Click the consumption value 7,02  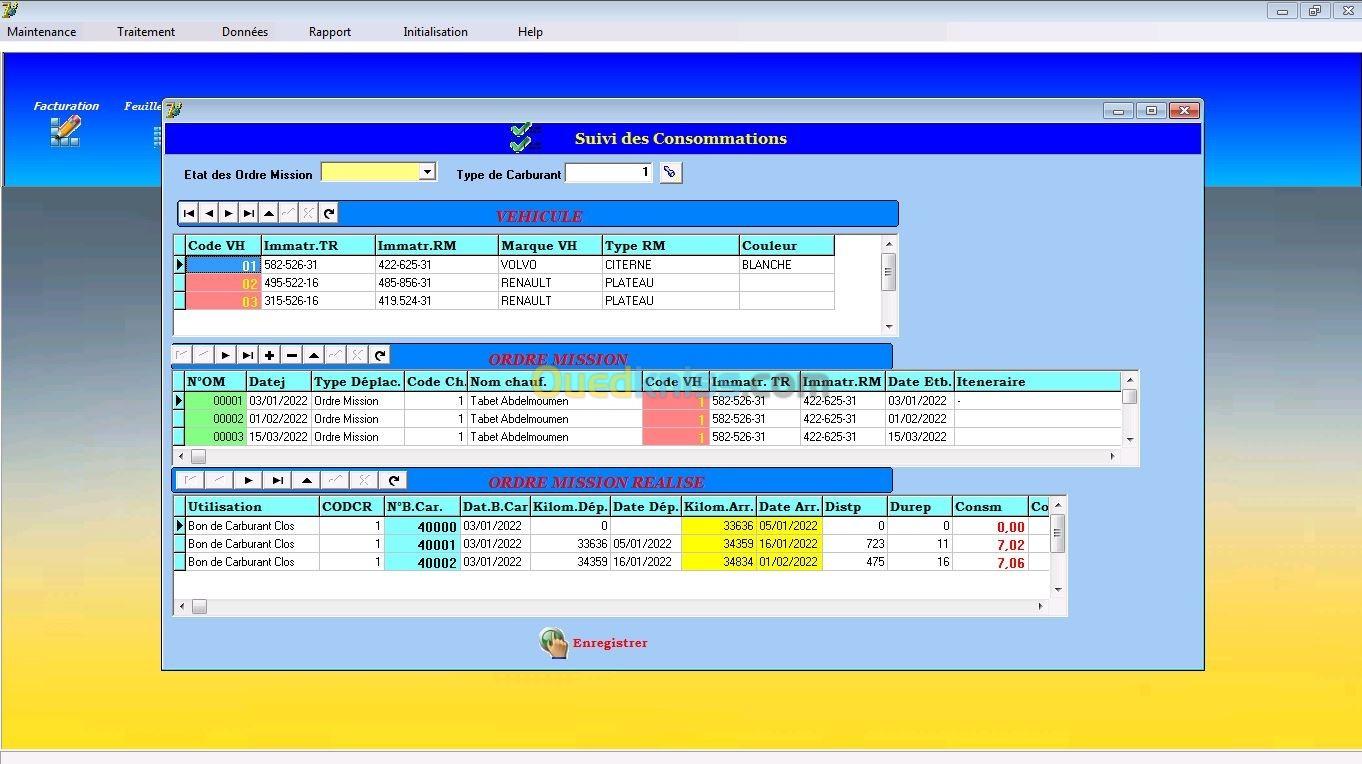click(x=990, y=544)
